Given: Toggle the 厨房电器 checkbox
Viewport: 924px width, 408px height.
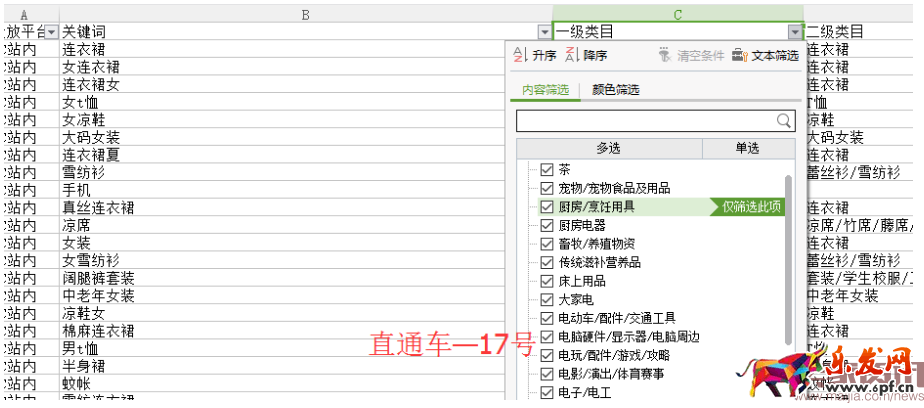Looking at the screenshot, I should tap(546, 225).
